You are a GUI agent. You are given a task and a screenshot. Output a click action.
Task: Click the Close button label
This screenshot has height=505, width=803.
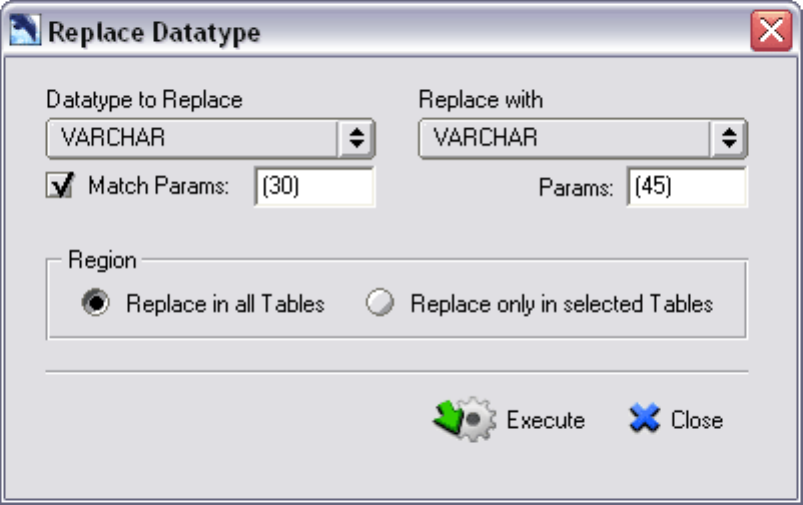(697, 420)
